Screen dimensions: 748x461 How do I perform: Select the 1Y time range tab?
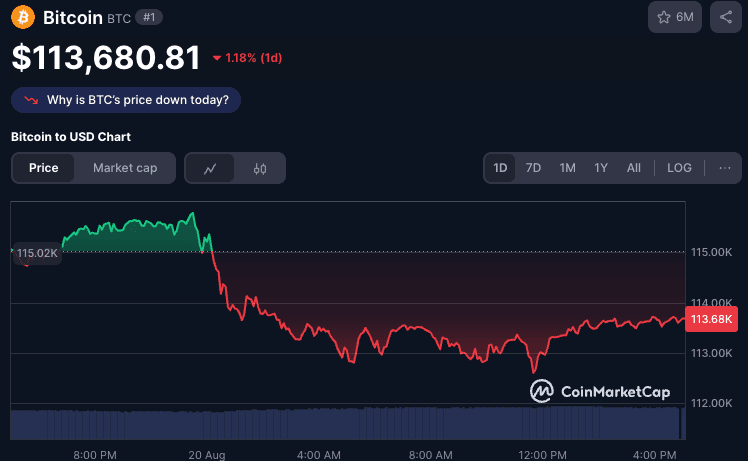pyautogui.click(x=601, y=168)
